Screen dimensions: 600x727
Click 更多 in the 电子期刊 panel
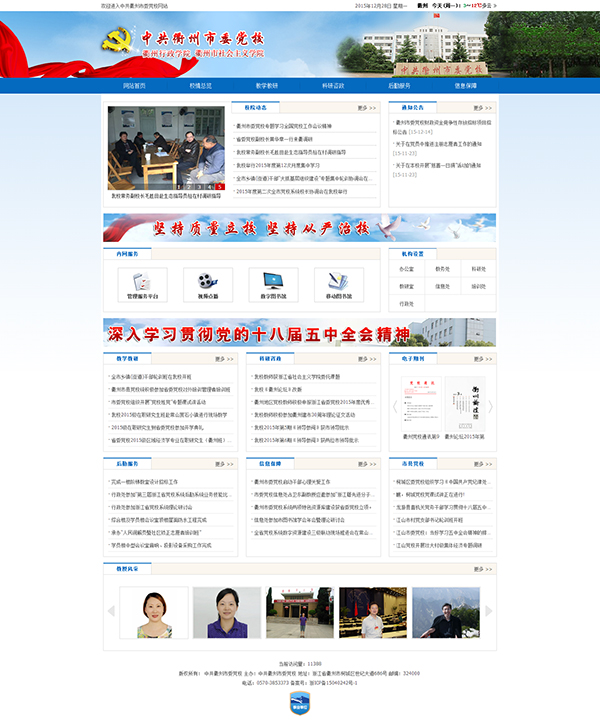click(x=483, y=359)
